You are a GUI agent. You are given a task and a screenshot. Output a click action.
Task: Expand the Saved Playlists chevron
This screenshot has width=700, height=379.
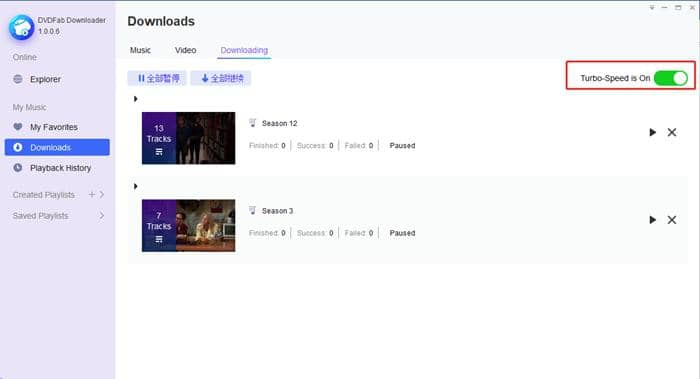102,216
